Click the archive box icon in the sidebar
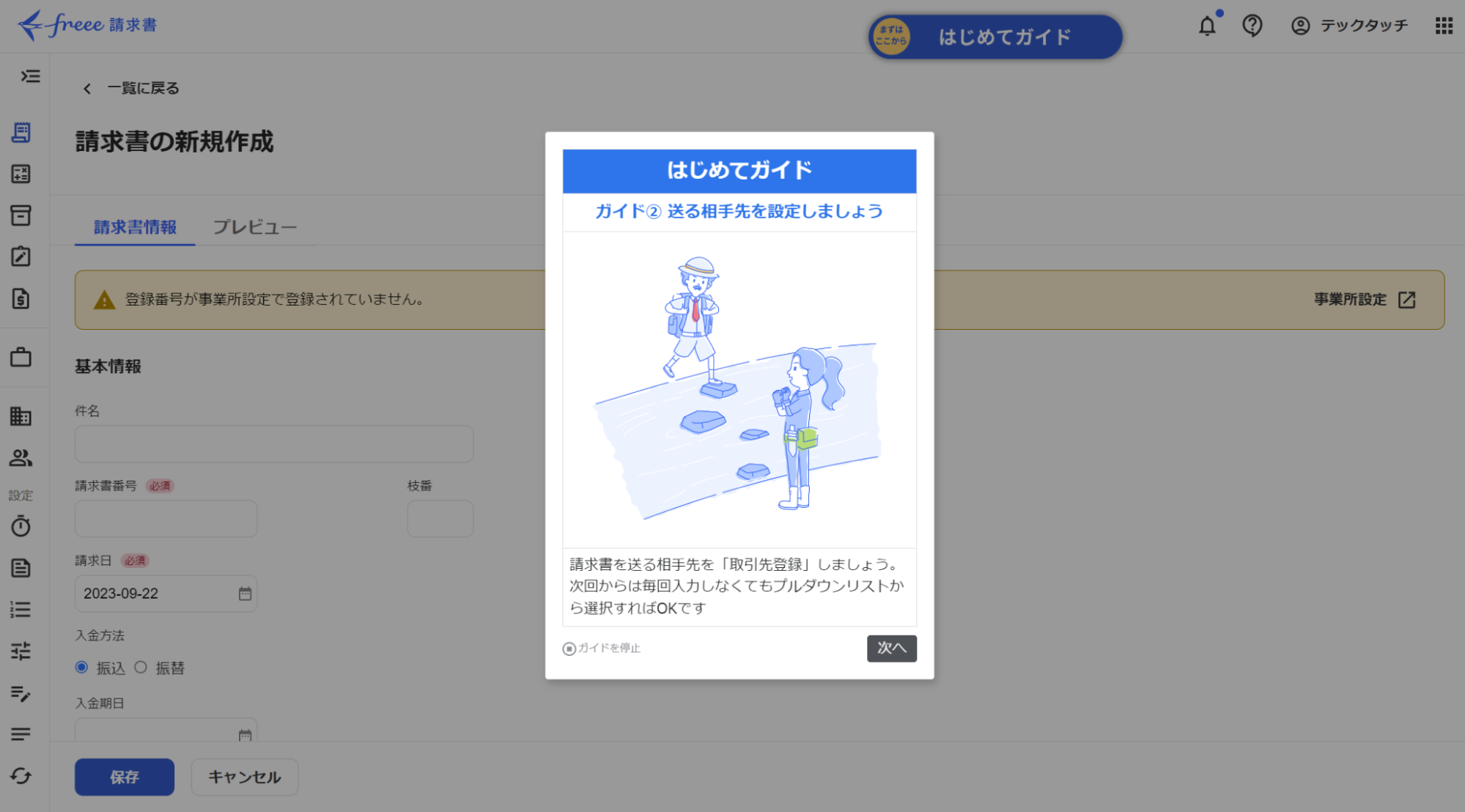 pyautogui.click(x=21, y=215)
